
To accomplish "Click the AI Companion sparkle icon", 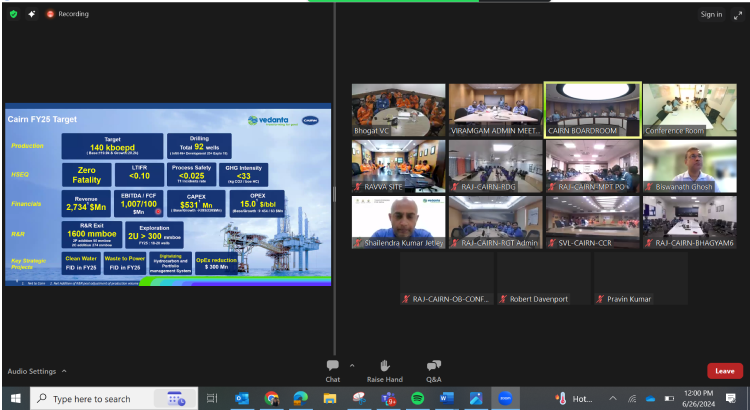I will pyautogui.click(x=32, y=14).
